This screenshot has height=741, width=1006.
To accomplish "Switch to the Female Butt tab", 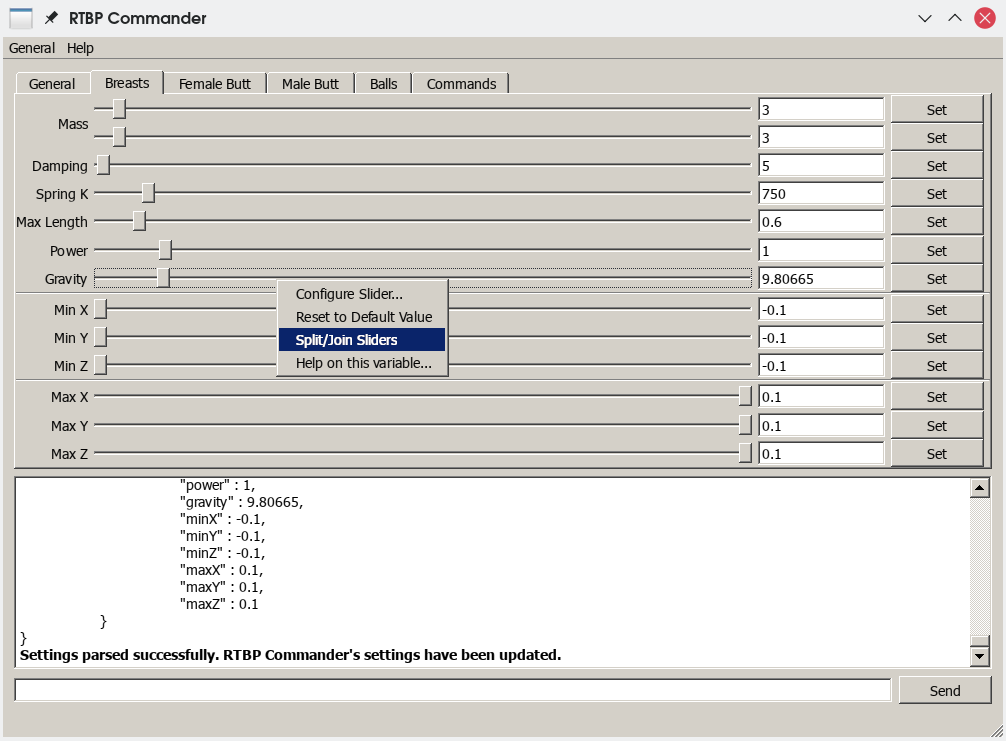I will (215, 84).
